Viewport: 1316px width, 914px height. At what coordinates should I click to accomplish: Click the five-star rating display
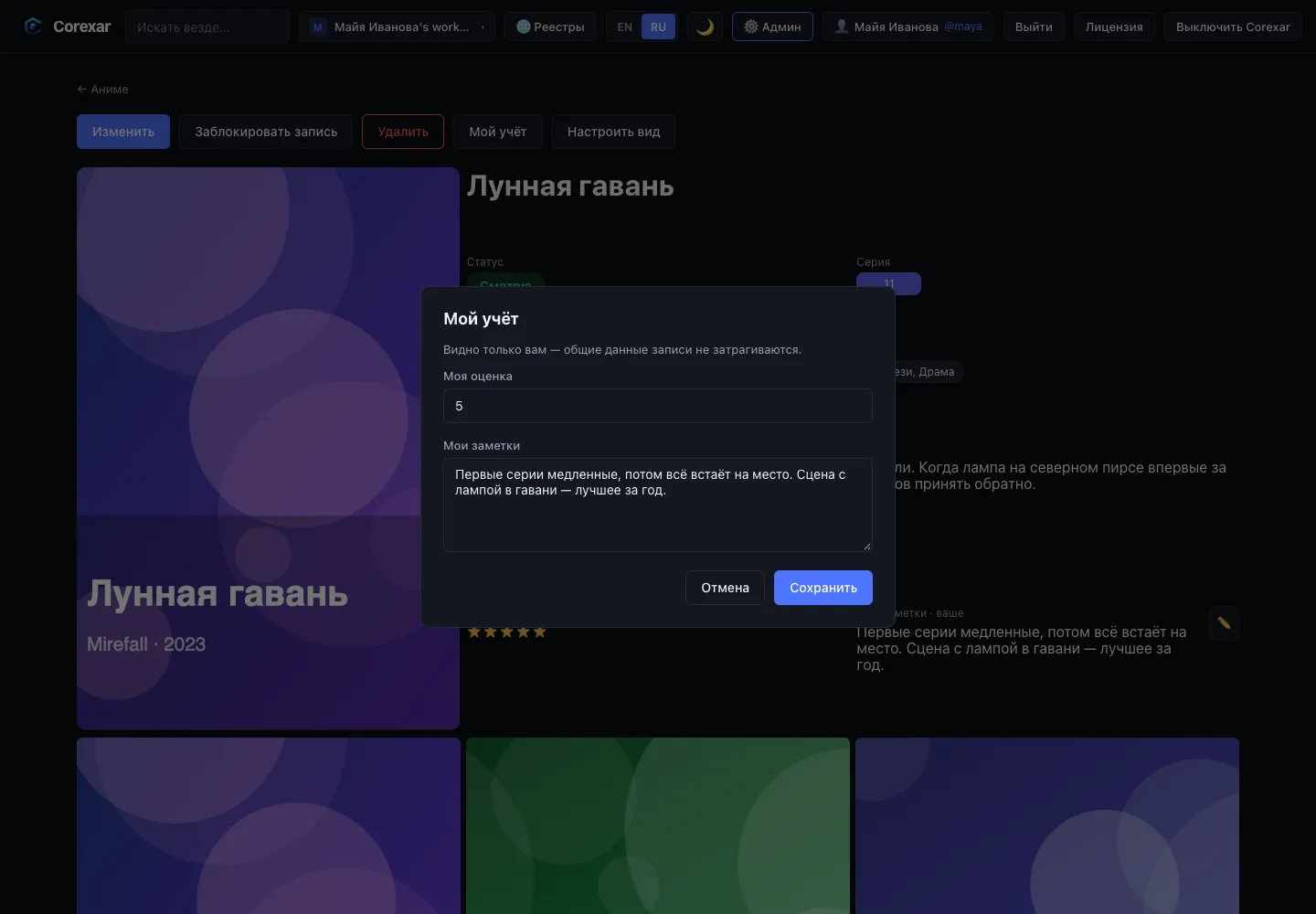click(506, 632)
